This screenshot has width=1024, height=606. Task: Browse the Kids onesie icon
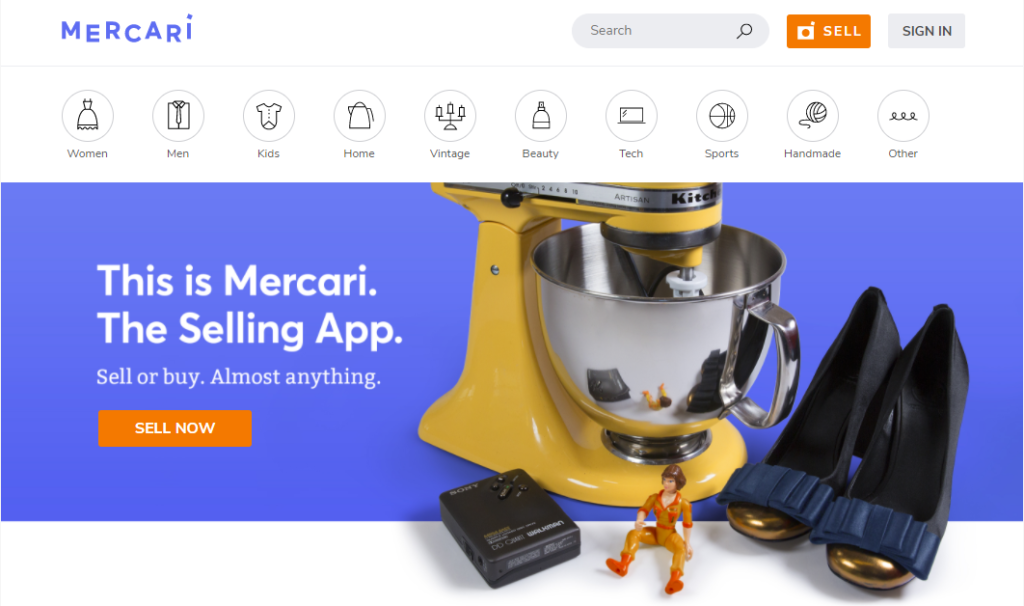pyautogui.click(x=268, y=116)
